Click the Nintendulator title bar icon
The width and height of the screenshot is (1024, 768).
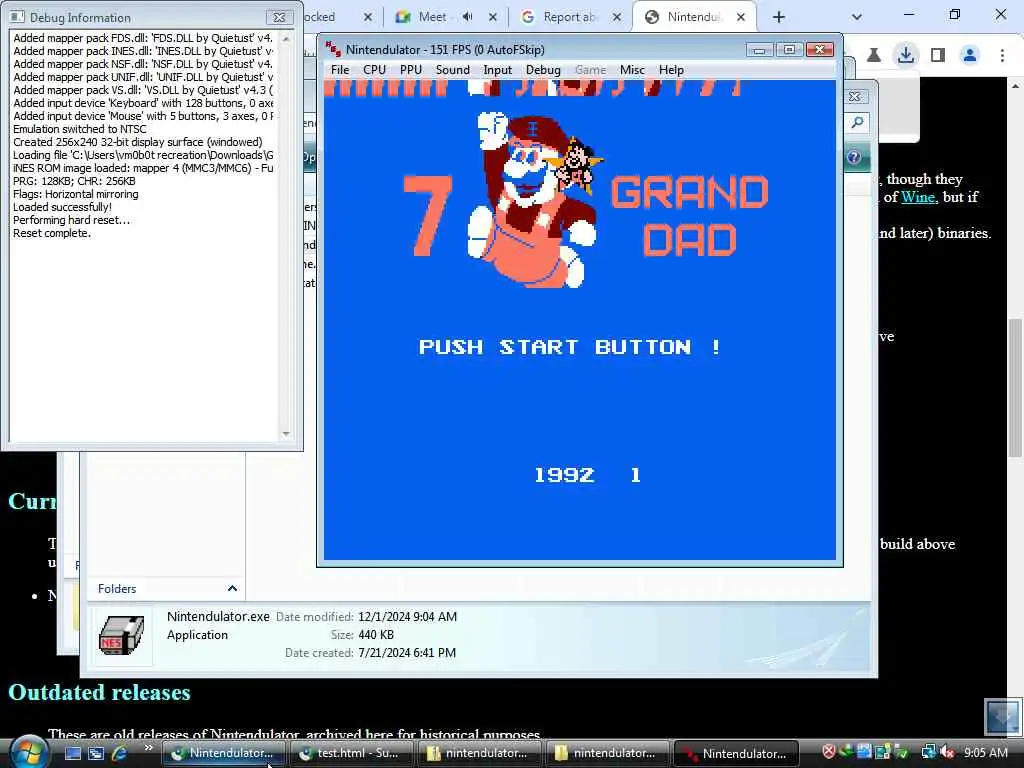[334, 49]
